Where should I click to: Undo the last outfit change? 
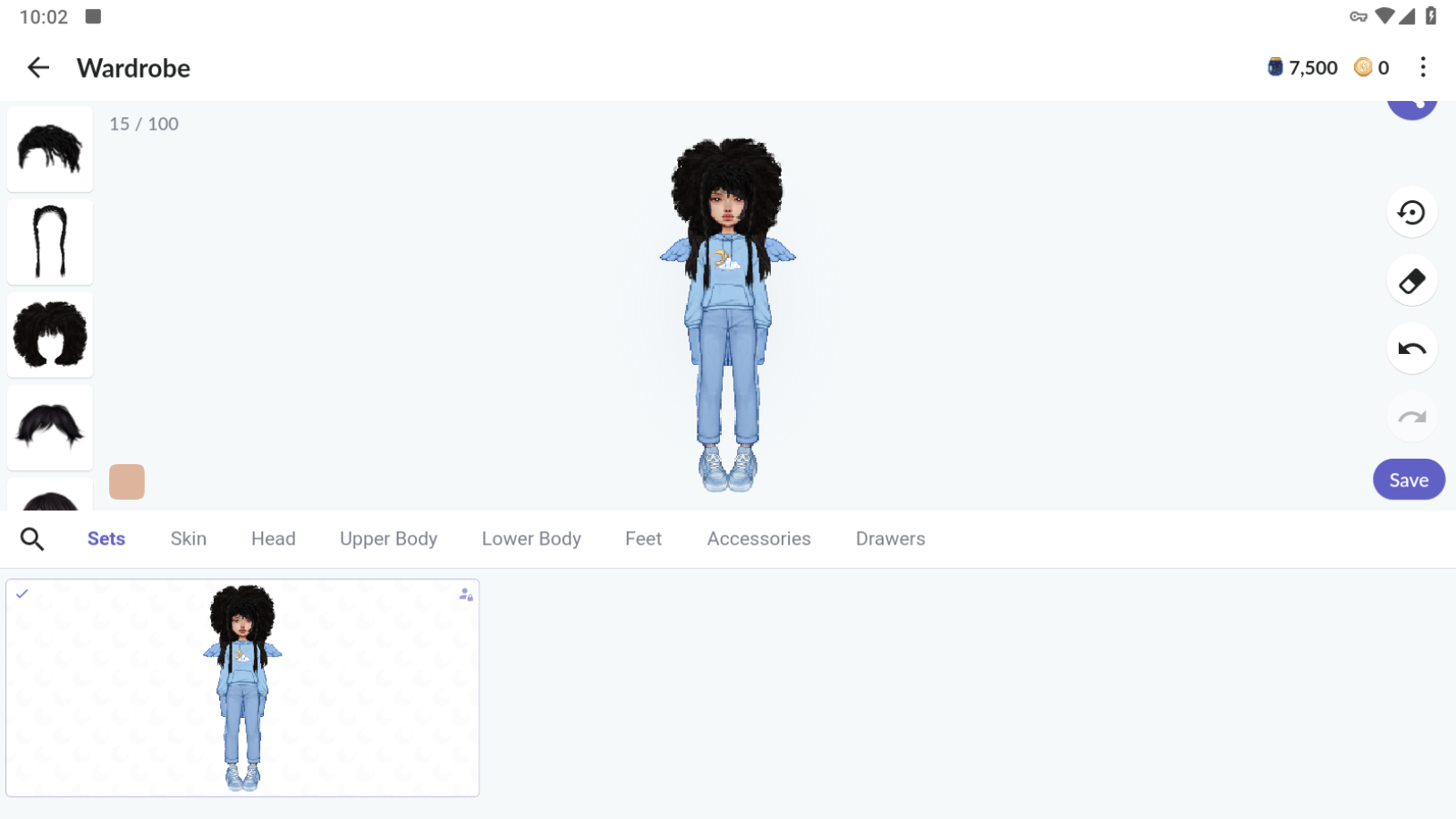[x=1411, y=349]
